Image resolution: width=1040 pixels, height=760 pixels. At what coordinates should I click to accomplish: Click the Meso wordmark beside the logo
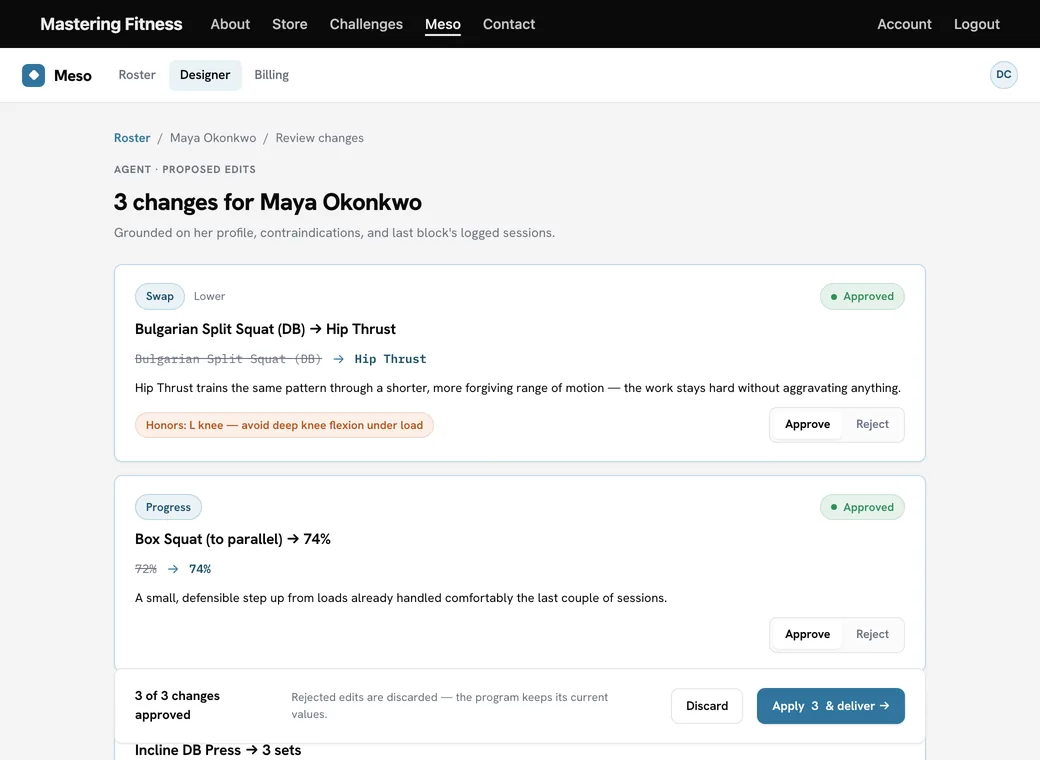(73, 76)
